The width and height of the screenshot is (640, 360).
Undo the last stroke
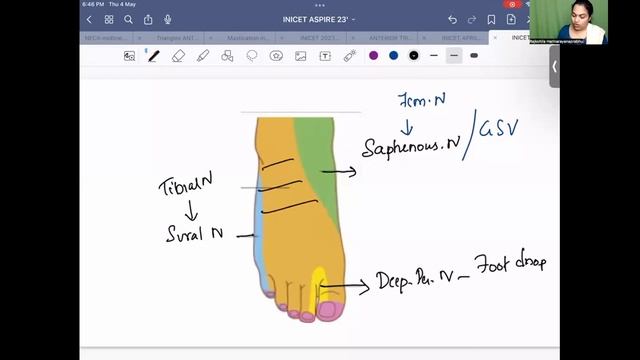pyautogui.click(x=452, y=20)
